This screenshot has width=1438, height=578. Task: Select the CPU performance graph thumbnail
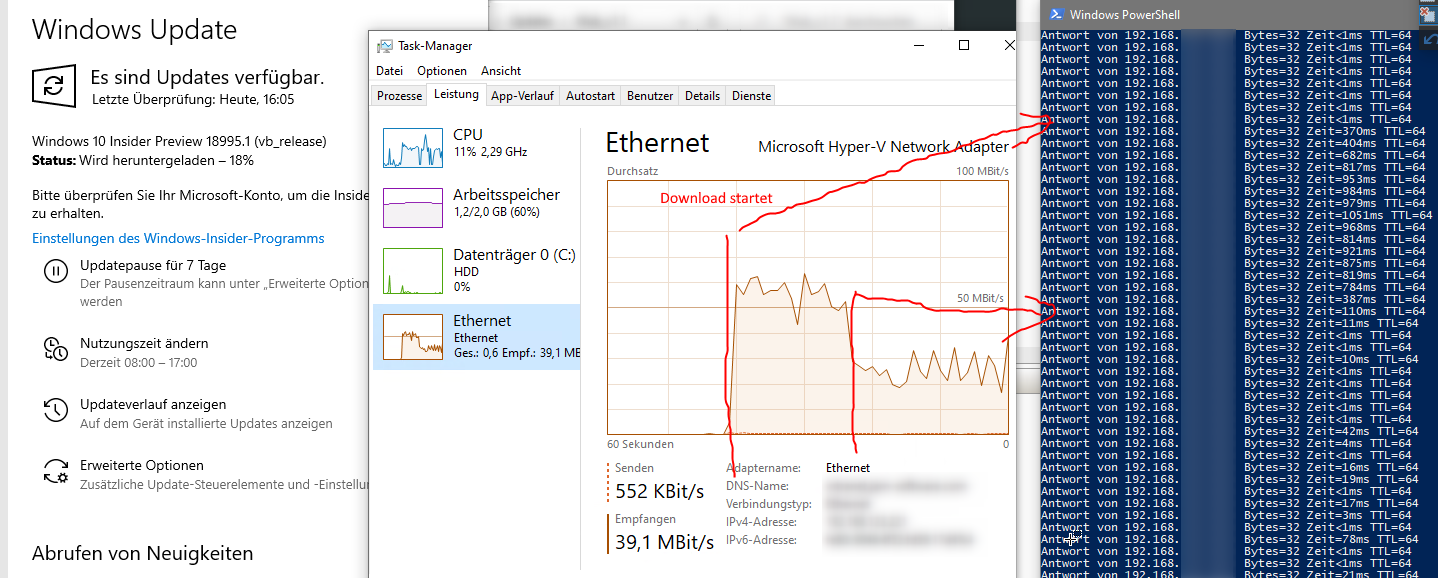(x=412, y=147)
